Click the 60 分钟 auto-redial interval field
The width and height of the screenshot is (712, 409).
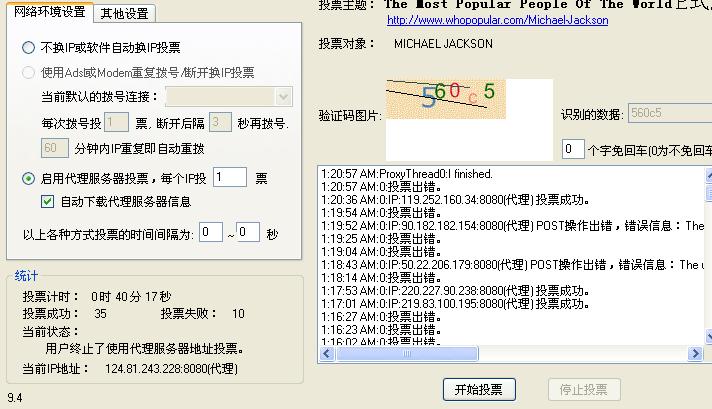pyautogui.click(x=55, y=147)
